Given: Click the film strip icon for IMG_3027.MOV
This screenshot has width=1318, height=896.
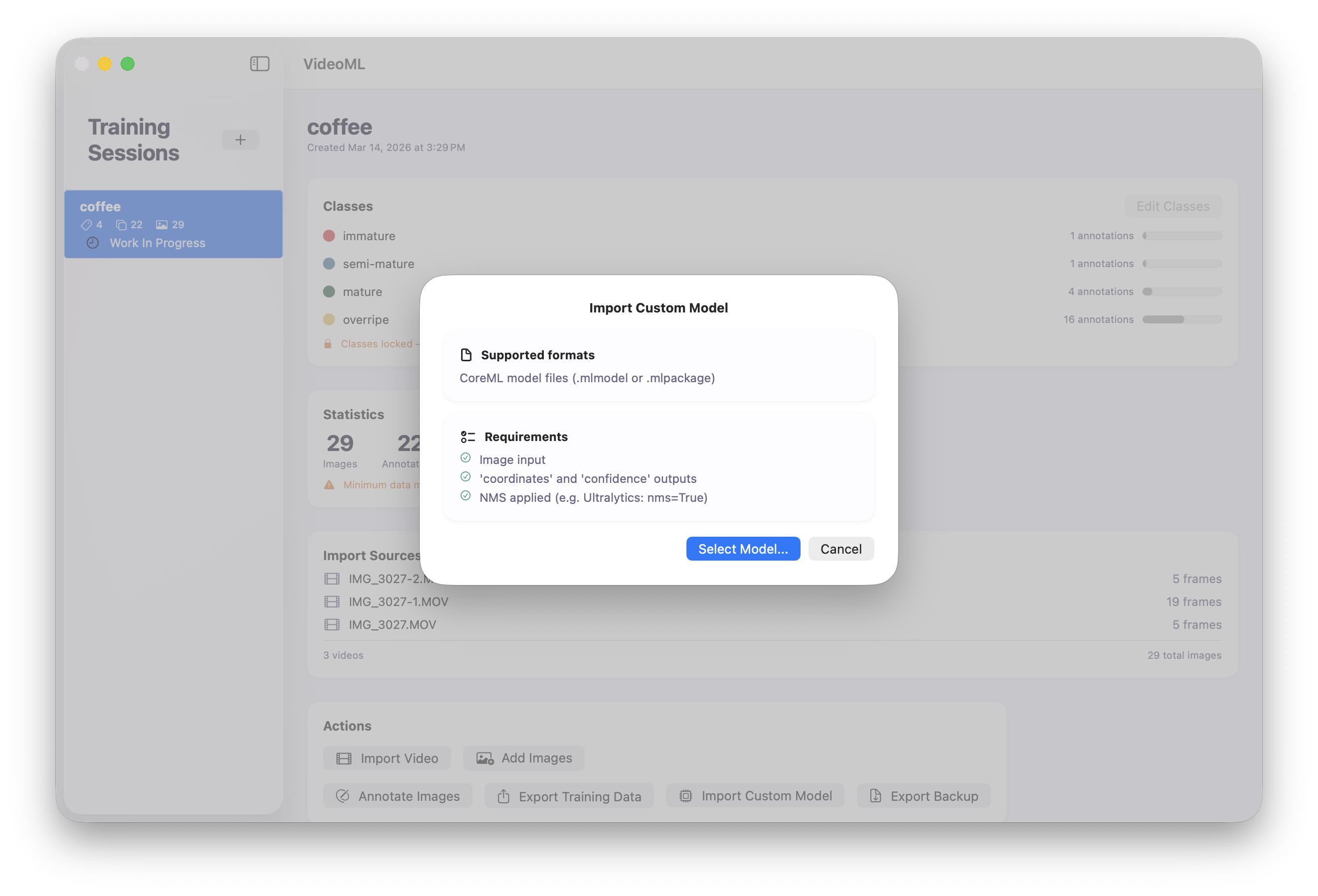Looking at the screenshot, I should point(332,624).
